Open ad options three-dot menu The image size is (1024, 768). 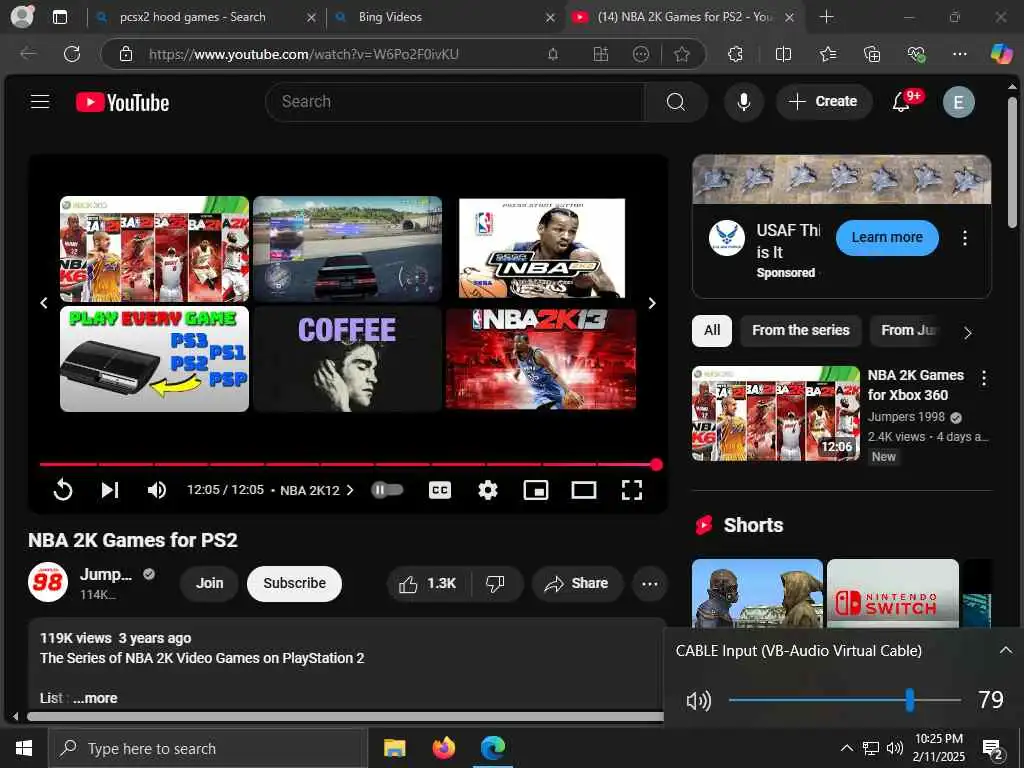point(965,238)
